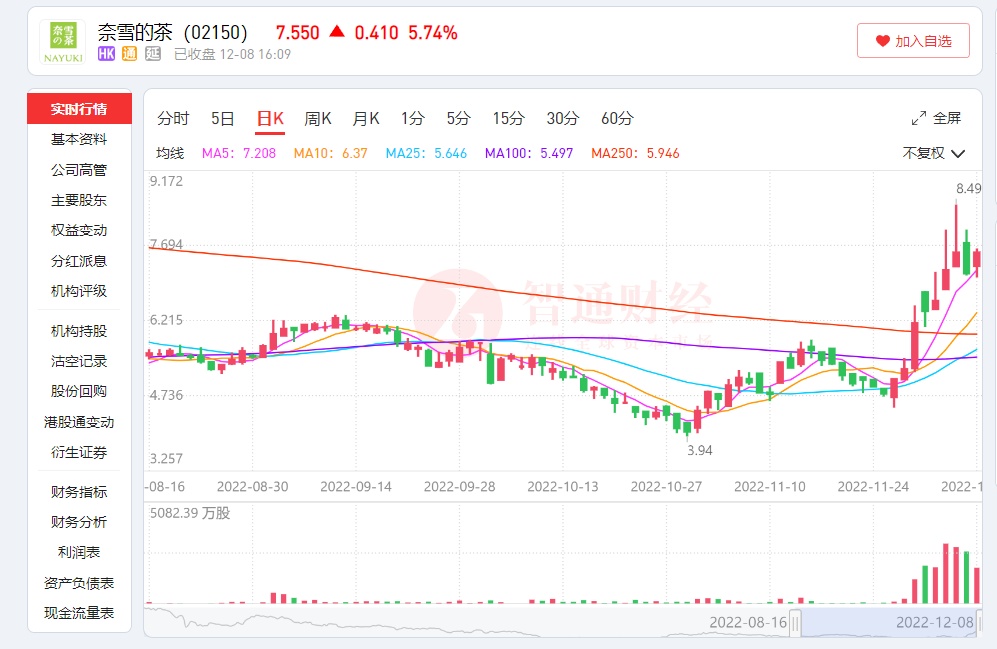Click the stock name 奈雪的茶 (02150)

pyautogui.click(x=172, y=32)
